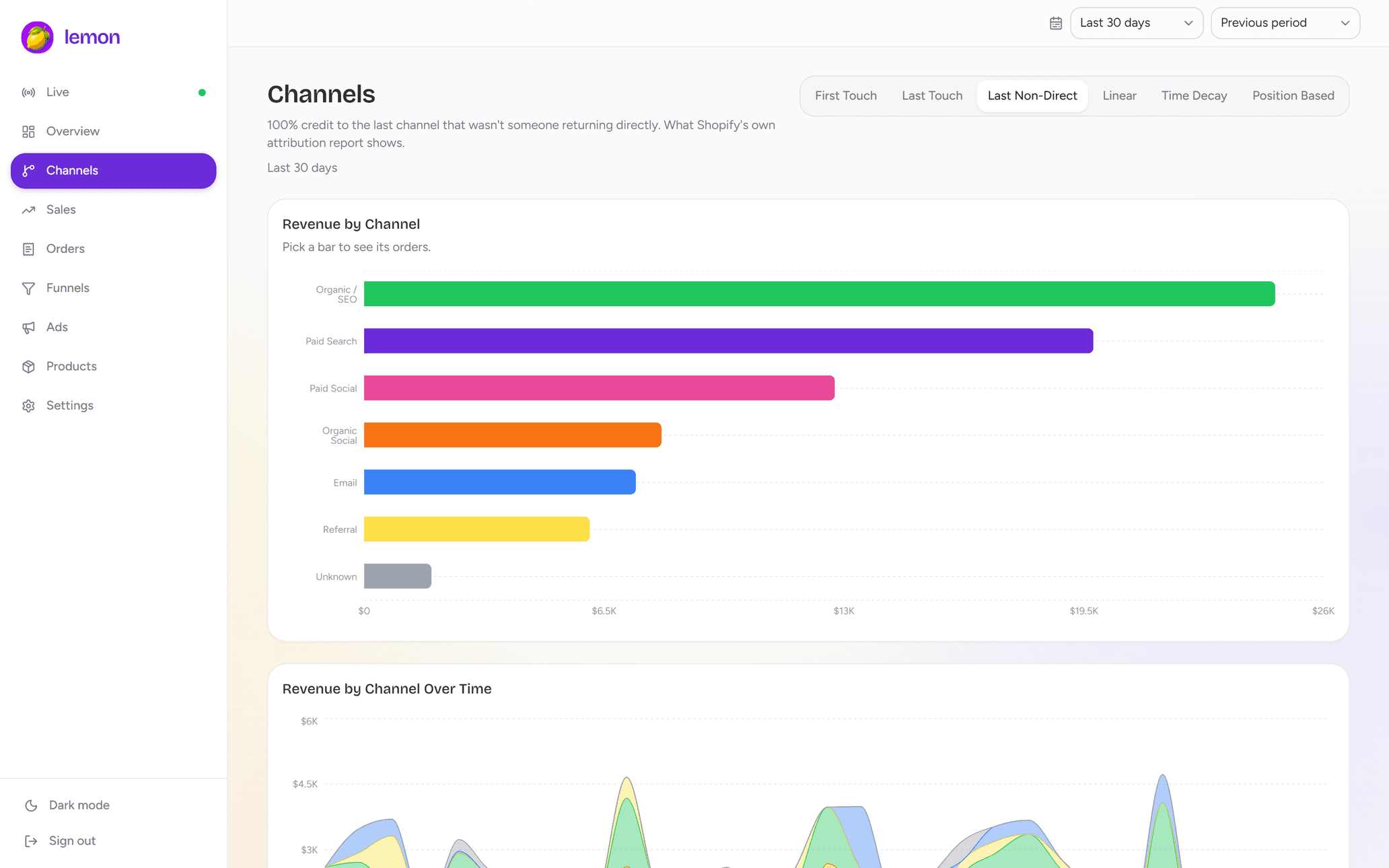1389x868 pixels.
Task: Navigate to the Orders page
Action: (113, 249)
